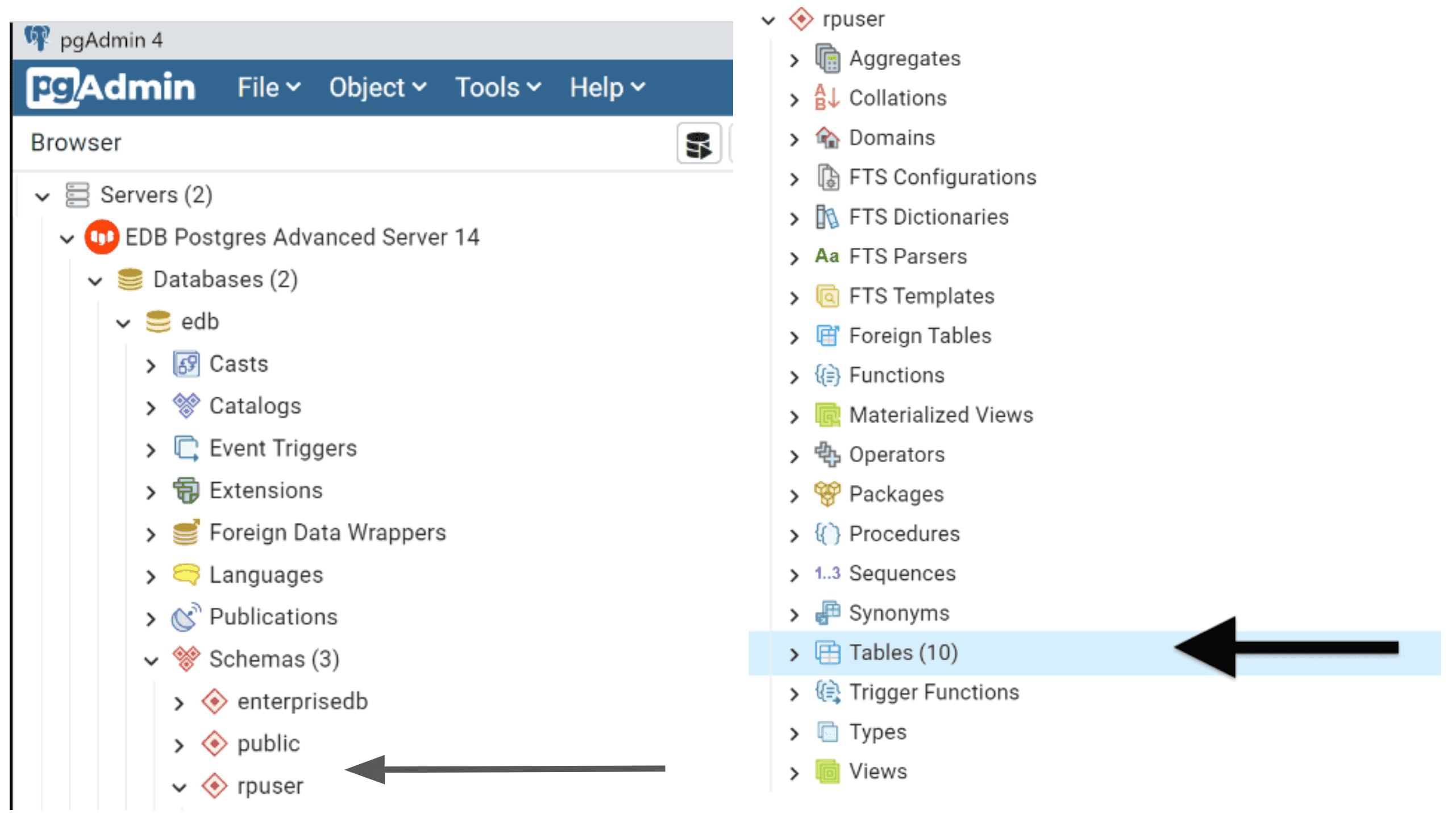Viewport: 1456px width, 813px height.
Task: Select the Foreign Data Wrappers icon
Action: [x=185, y=533]
